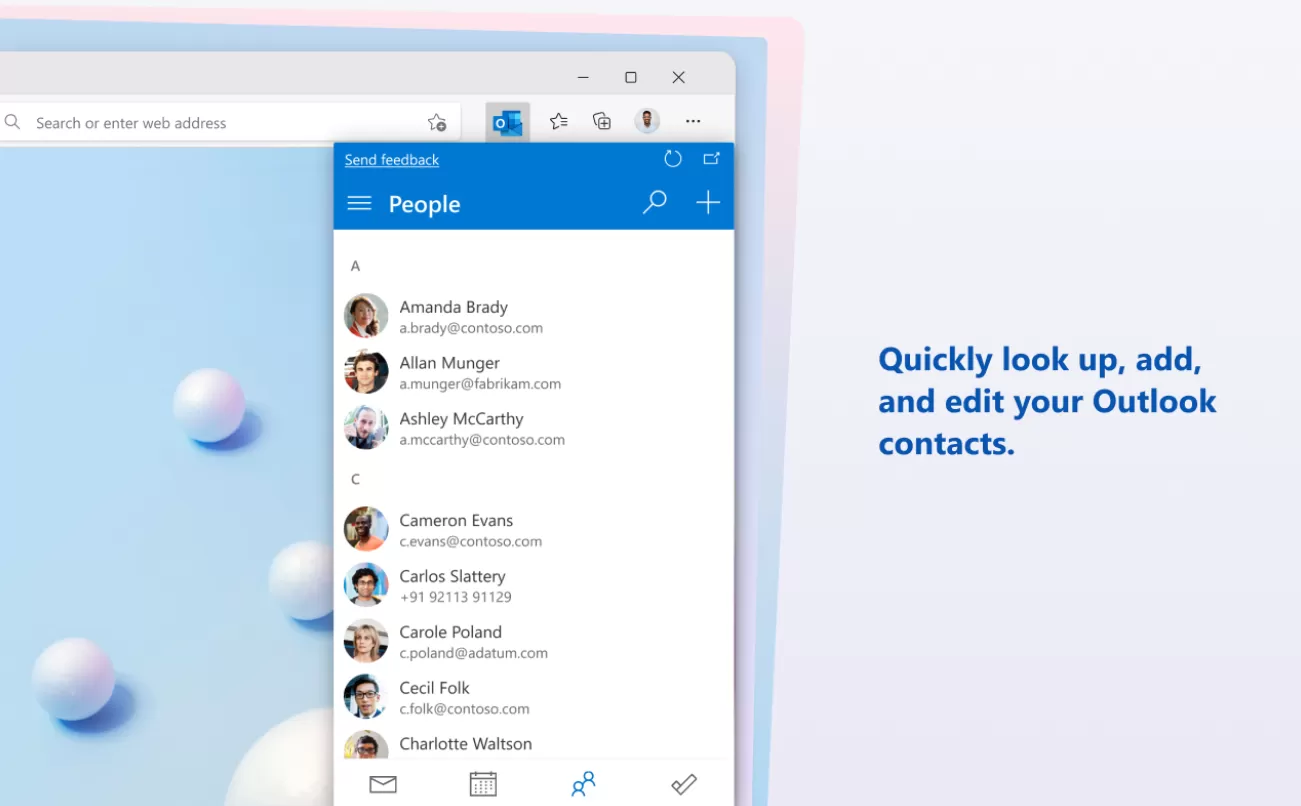Image resolution: width=1301 pixels, height=806 pixels.
Task: Open the browser Collections icon
Action: pyautogui.click(x=602, y=121)
